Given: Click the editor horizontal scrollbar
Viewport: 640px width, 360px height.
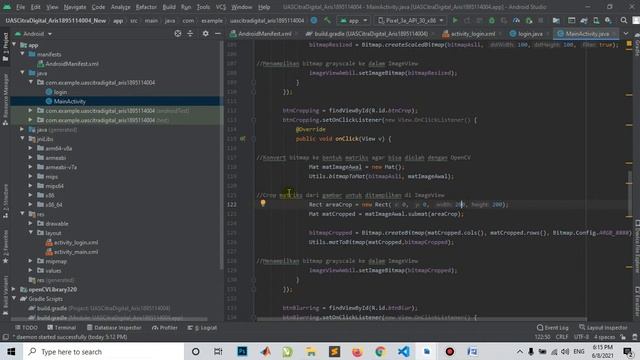Looking at the screenshot, I should click(x=422, y=319).
